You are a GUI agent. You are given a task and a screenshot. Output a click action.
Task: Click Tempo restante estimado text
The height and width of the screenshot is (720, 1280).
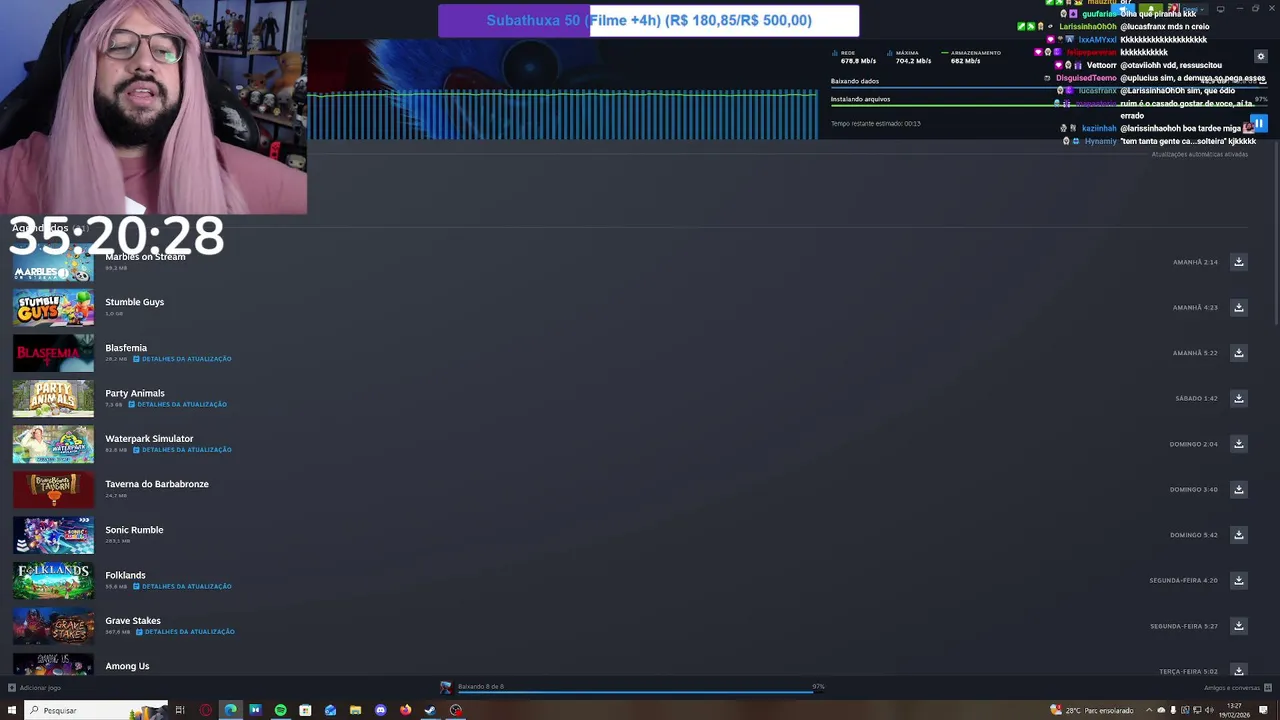click(876, 124)
